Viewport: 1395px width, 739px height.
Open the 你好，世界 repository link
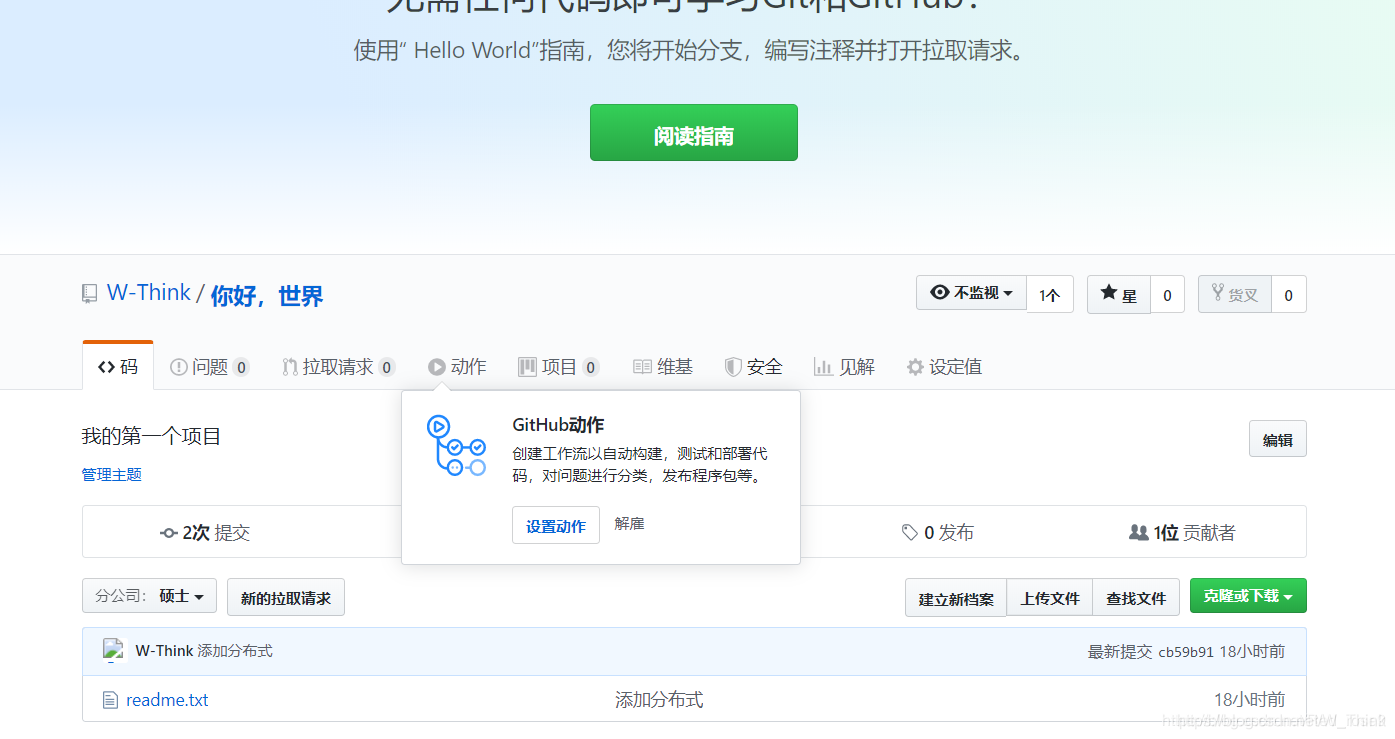coord(267,296)
